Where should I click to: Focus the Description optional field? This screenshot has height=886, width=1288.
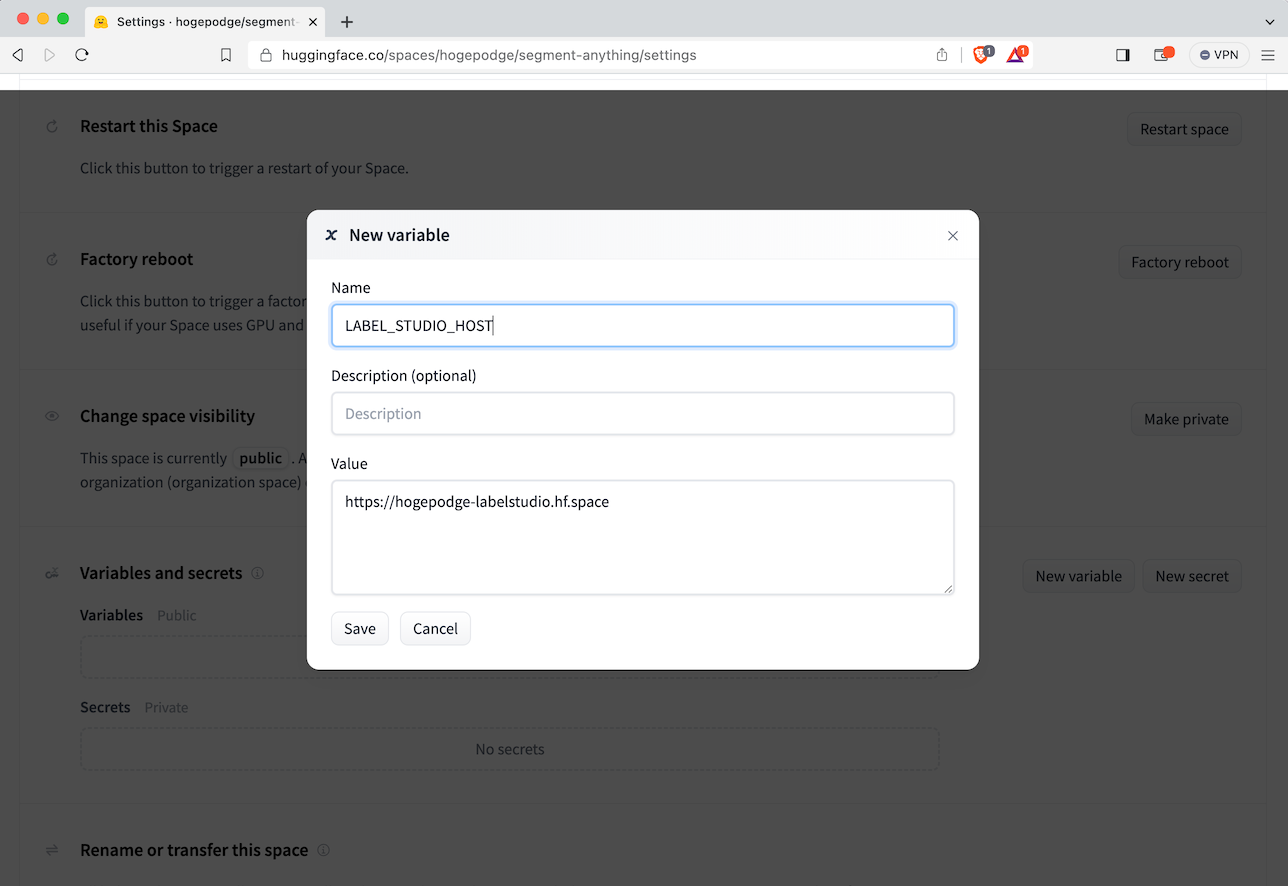point(642,414)
